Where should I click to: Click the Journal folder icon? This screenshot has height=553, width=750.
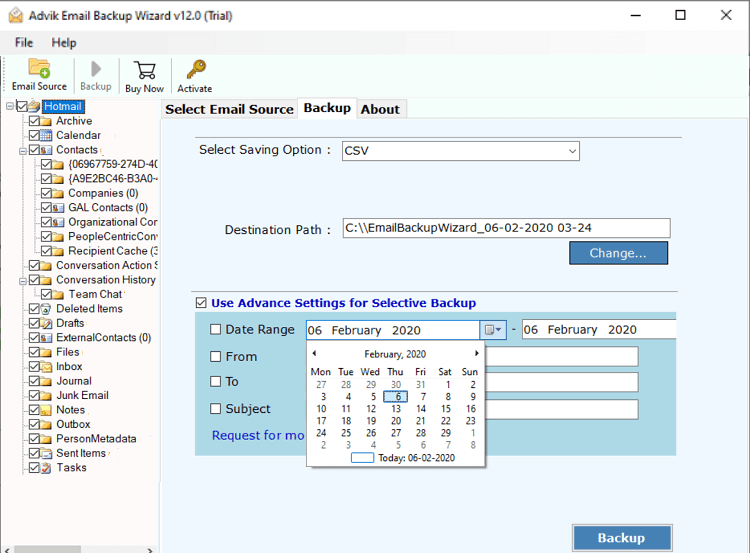(46, 381)
